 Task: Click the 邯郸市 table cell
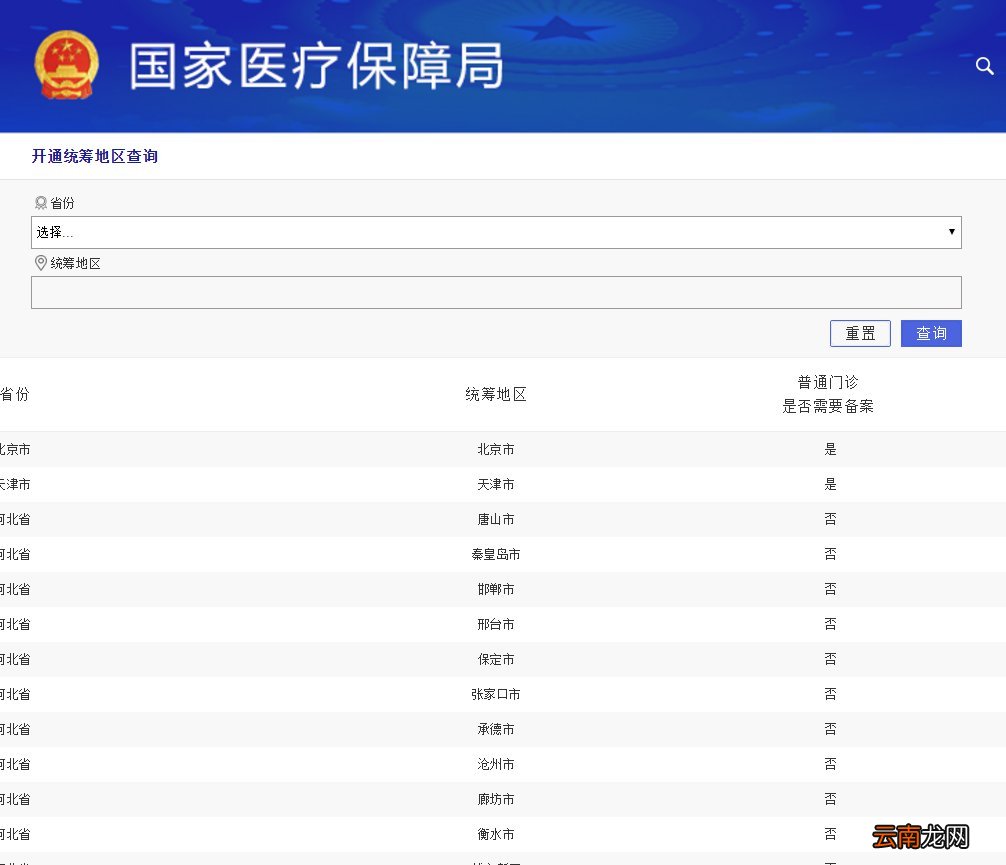pyautogui.click(x=496, y=589)
